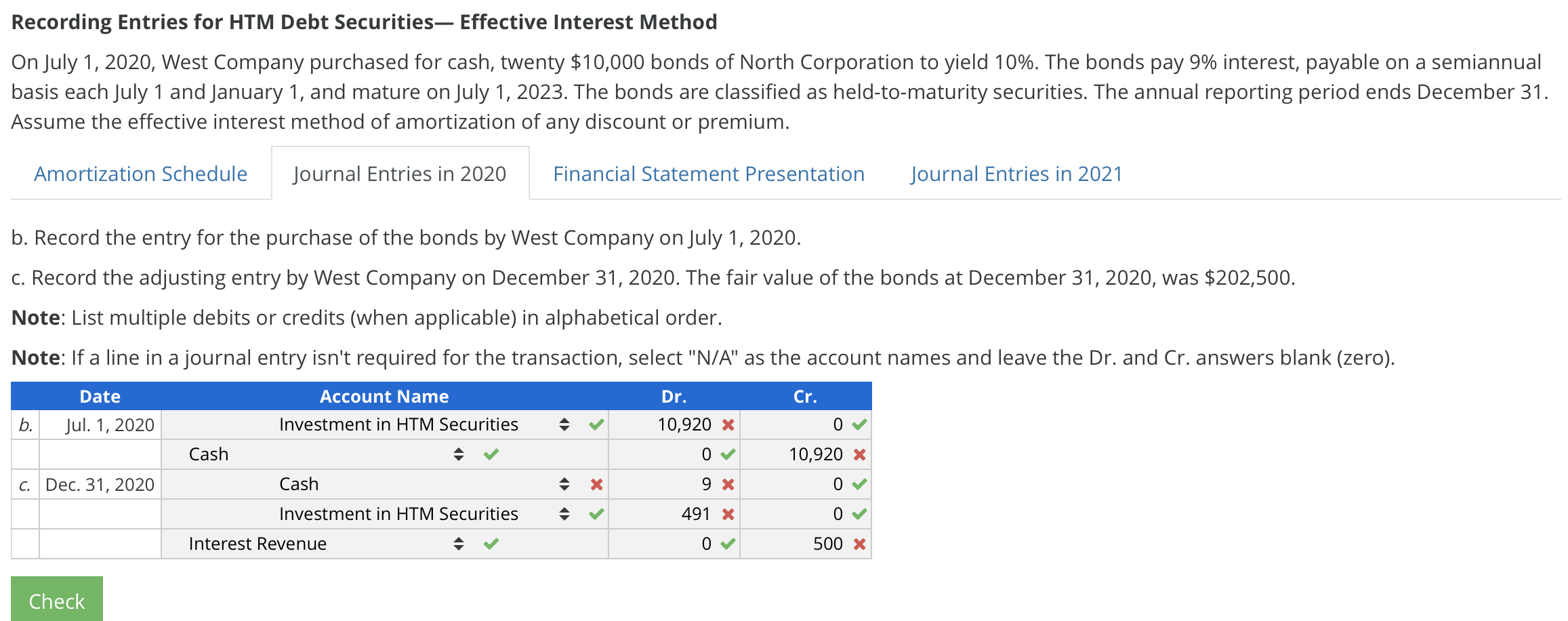The height and width of the screenshot is (621, 1568).
Task: Select the Journal Entries in 2021 tab
Action: pyautogui.click(x=1016, y=174)
